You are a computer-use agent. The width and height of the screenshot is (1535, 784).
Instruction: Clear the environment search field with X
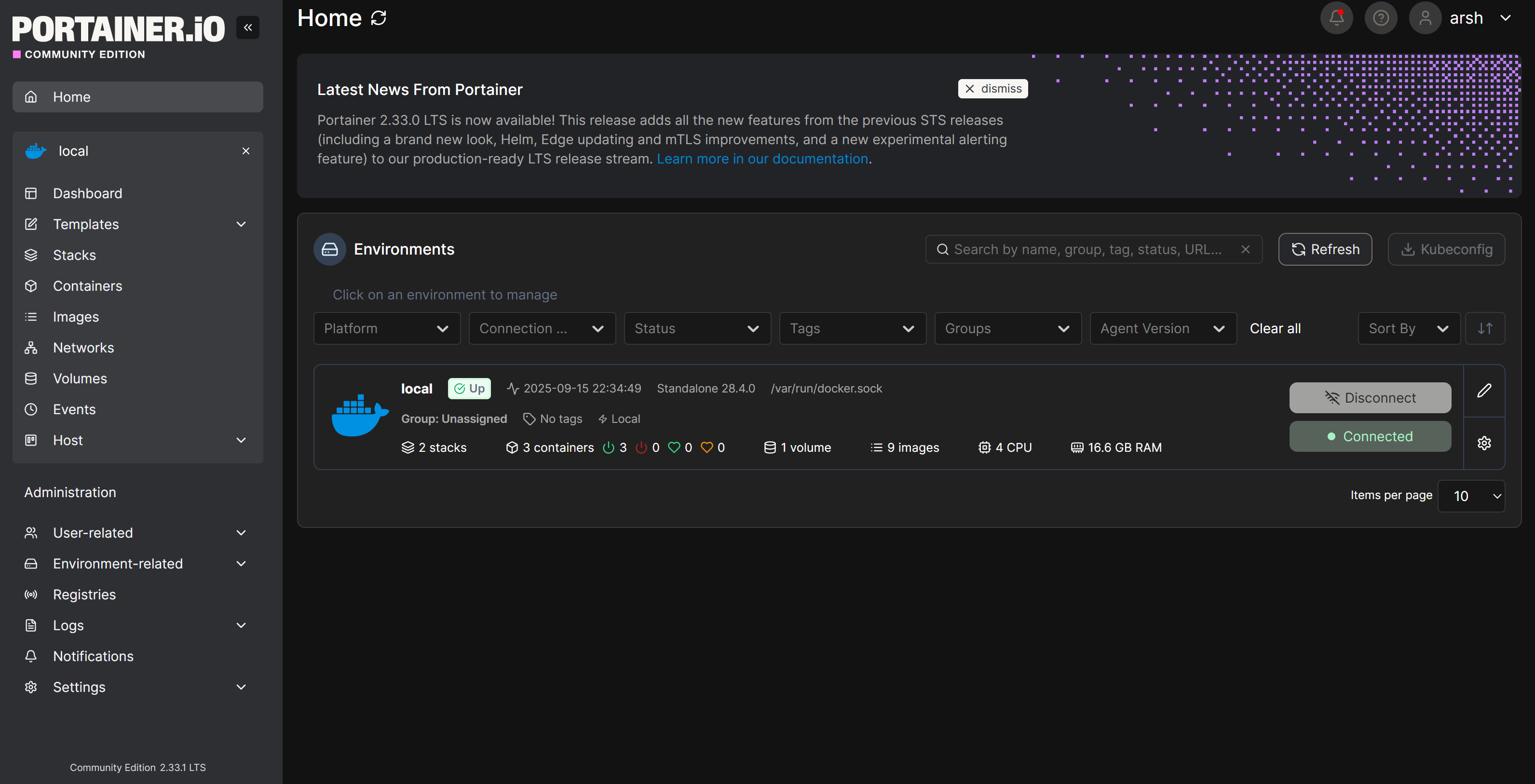1245,250
